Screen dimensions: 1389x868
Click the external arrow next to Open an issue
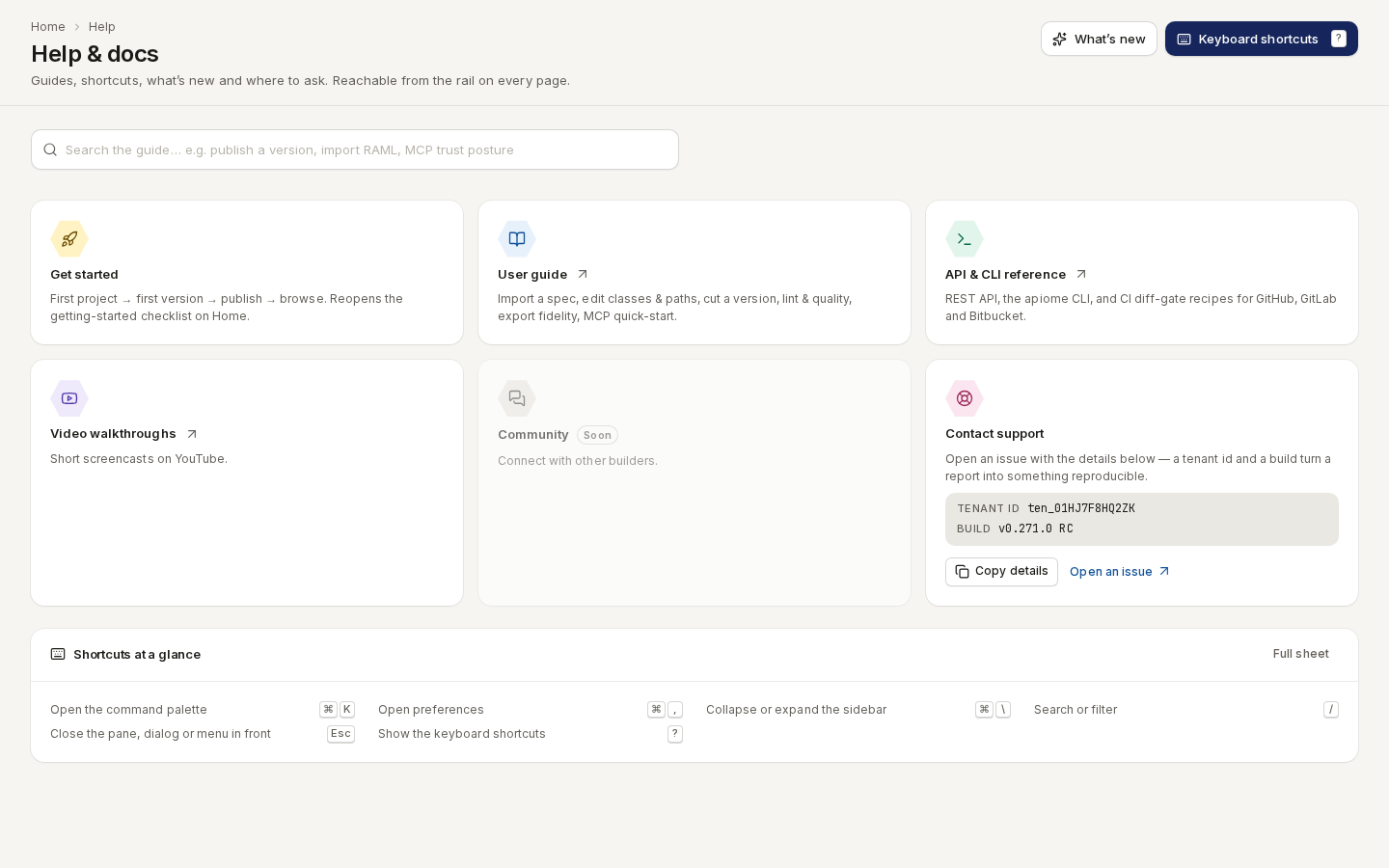[x=1164, y=572]
